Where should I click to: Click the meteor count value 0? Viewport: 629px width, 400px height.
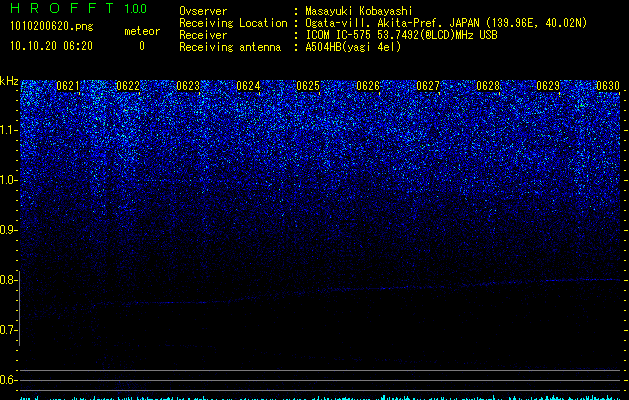pos(142,46)
